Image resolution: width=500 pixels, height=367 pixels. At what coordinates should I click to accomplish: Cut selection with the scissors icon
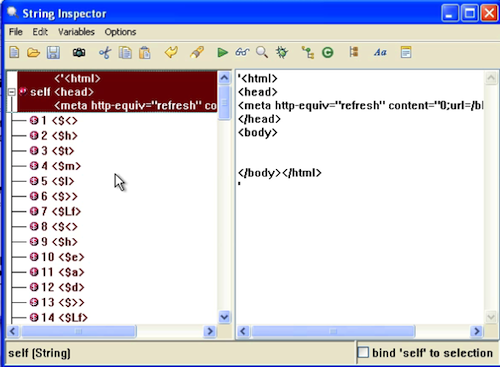click(105, 52)
